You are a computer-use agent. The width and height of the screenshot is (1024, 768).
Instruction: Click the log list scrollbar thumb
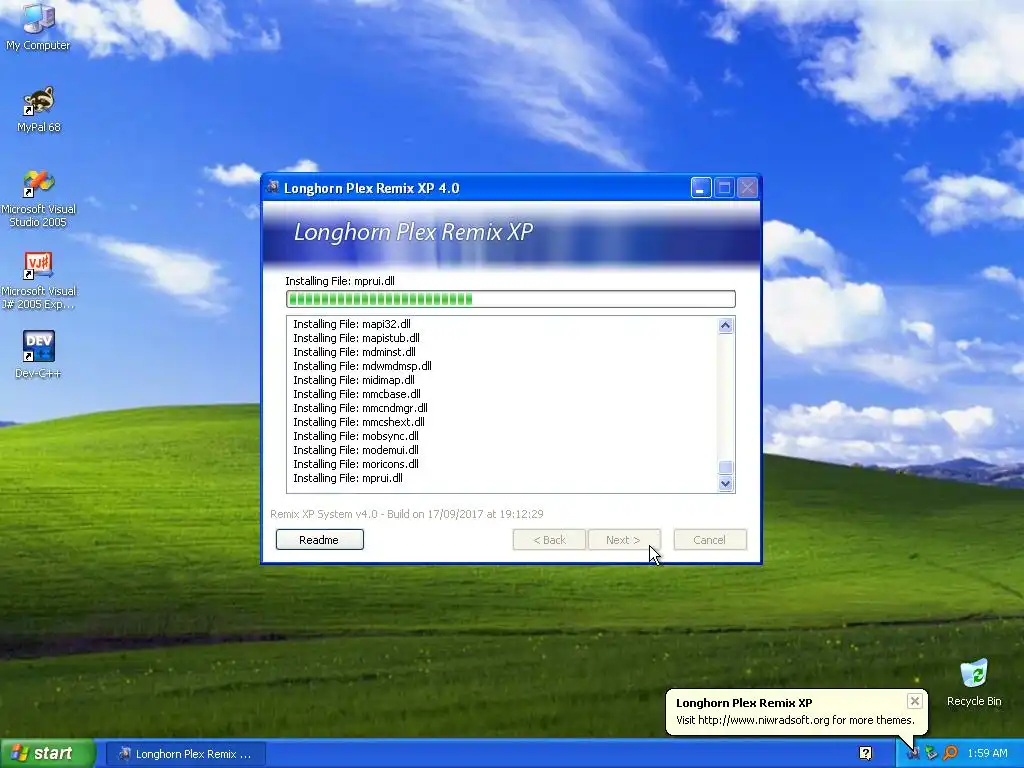tap(726, 468)
